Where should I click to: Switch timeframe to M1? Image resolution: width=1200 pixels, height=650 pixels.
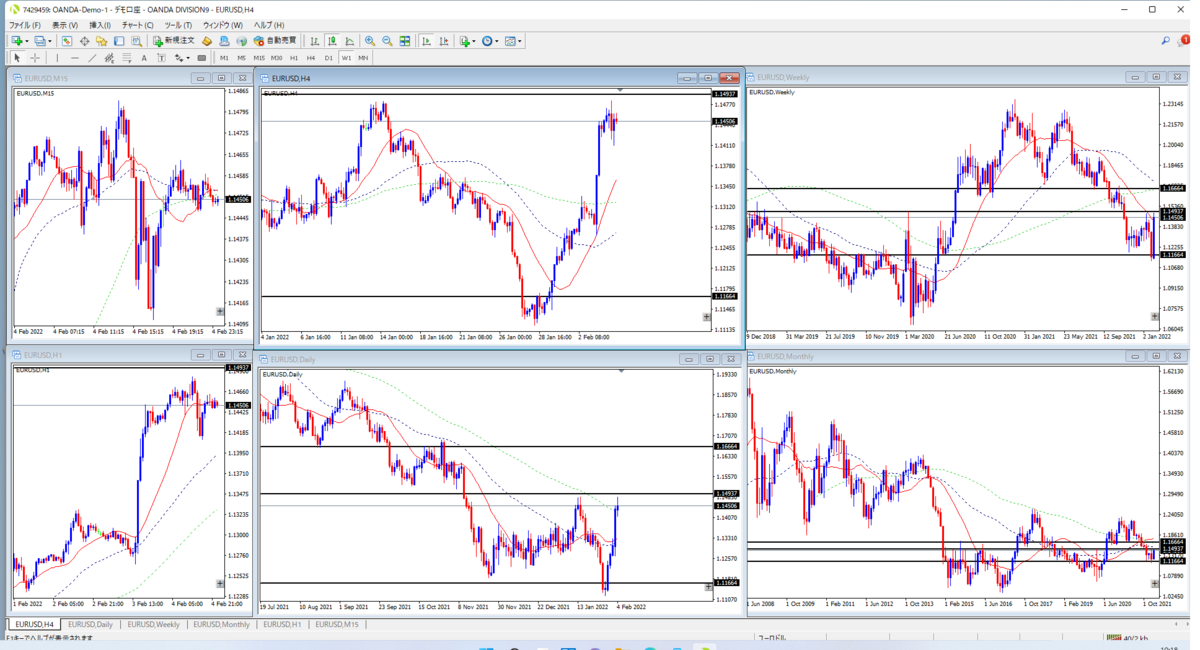tap(225, 58)
